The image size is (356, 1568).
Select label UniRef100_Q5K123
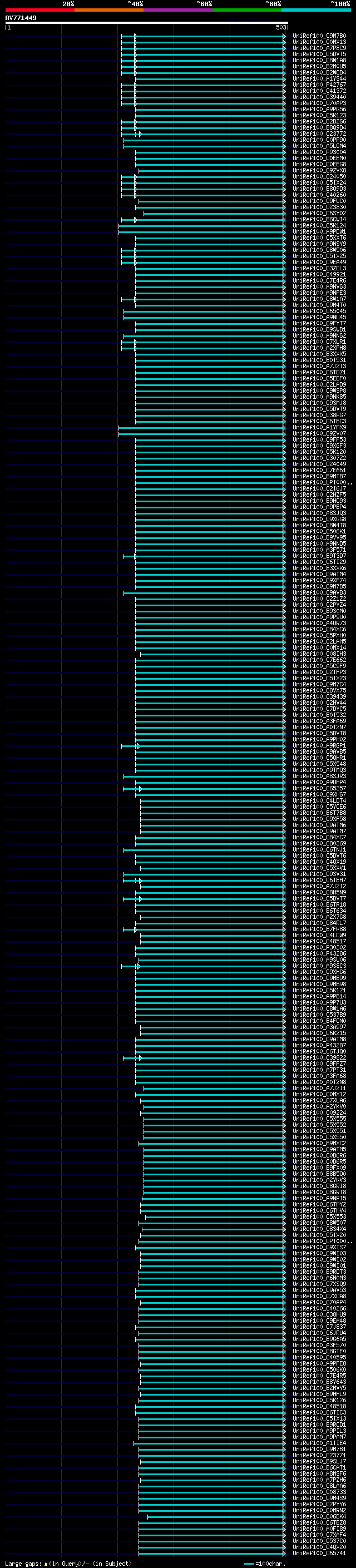click(x=319, y=115)
